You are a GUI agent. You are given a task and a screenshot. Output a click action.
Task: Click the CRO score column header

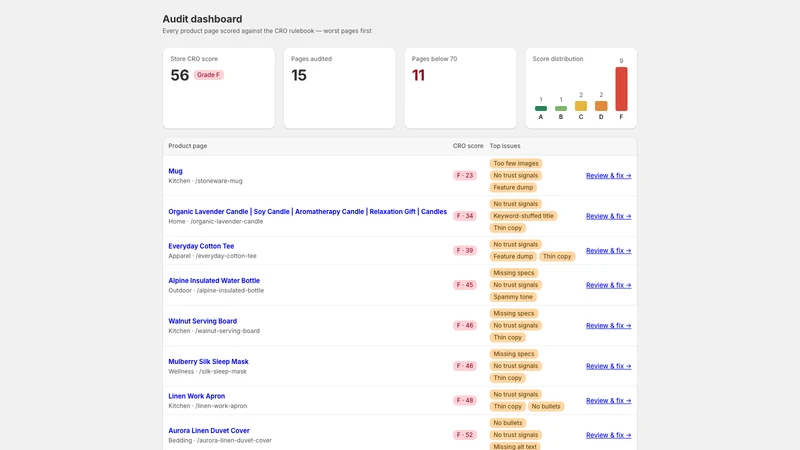click(x=468, y=146)
